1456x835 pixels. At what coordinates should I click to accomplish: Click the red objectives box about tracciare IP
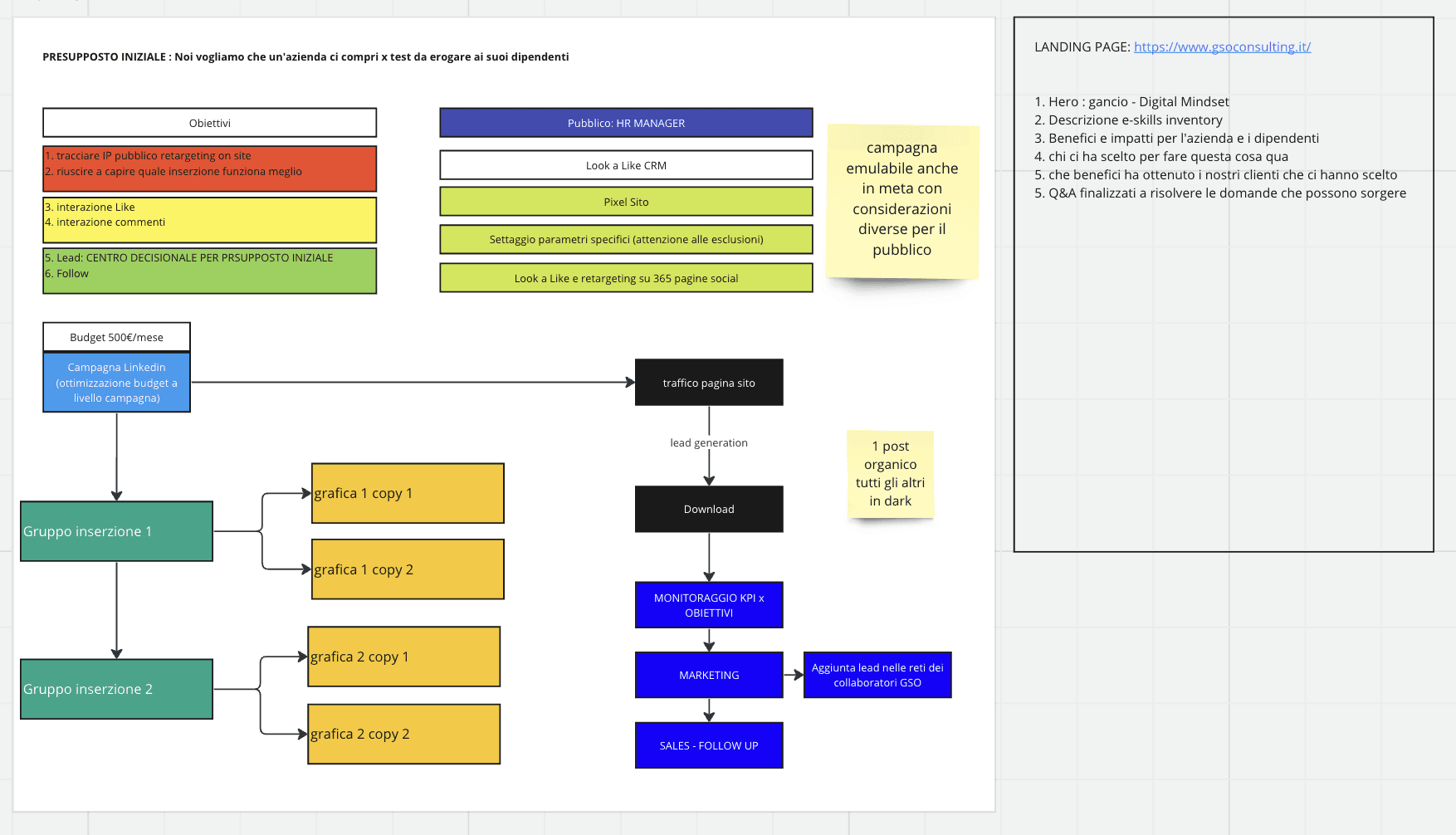209,168
